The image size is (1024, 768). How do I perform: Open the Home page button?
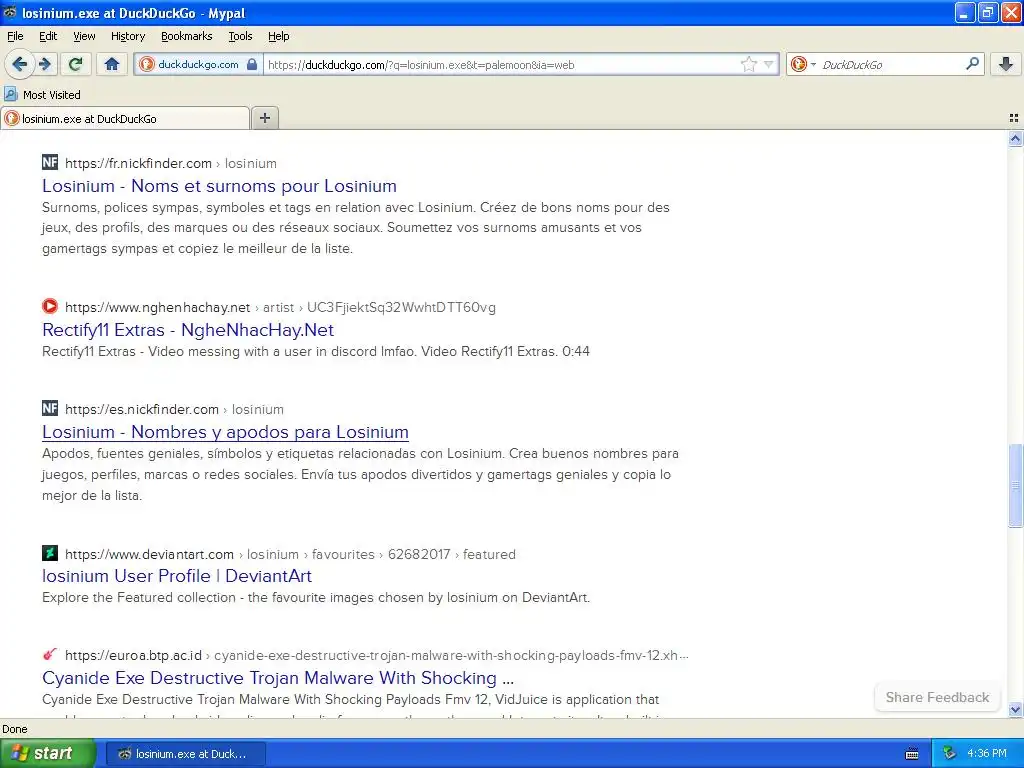tap(112, 64)
